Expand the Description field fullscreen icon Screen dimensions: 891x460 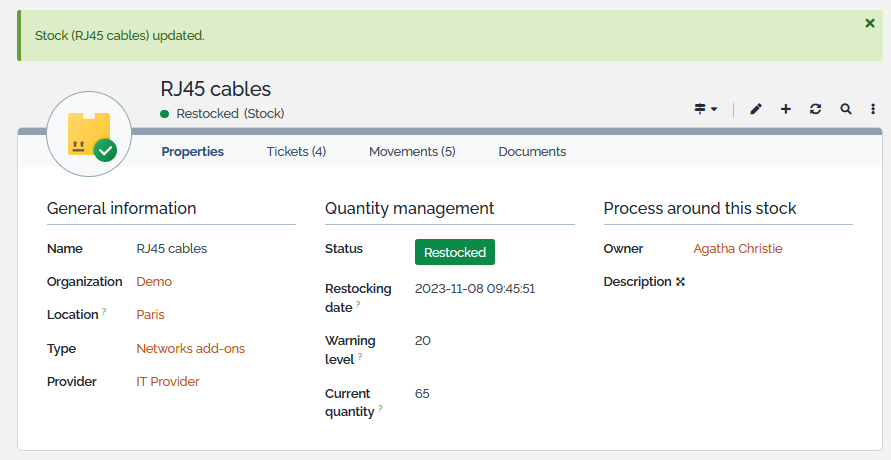[680, 282]
